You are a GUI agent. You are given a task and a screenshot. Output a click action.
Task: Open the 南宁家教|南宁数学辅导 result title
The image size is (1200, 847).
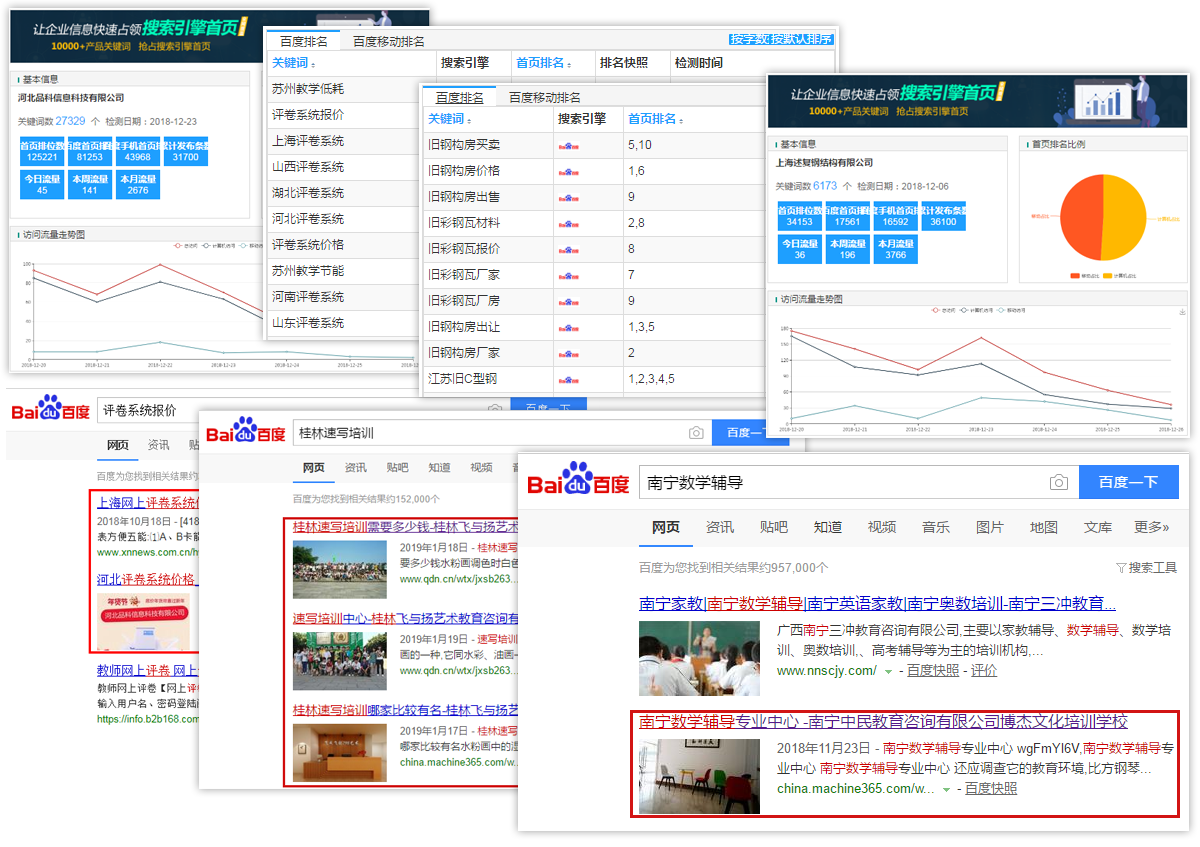(878, 603)
